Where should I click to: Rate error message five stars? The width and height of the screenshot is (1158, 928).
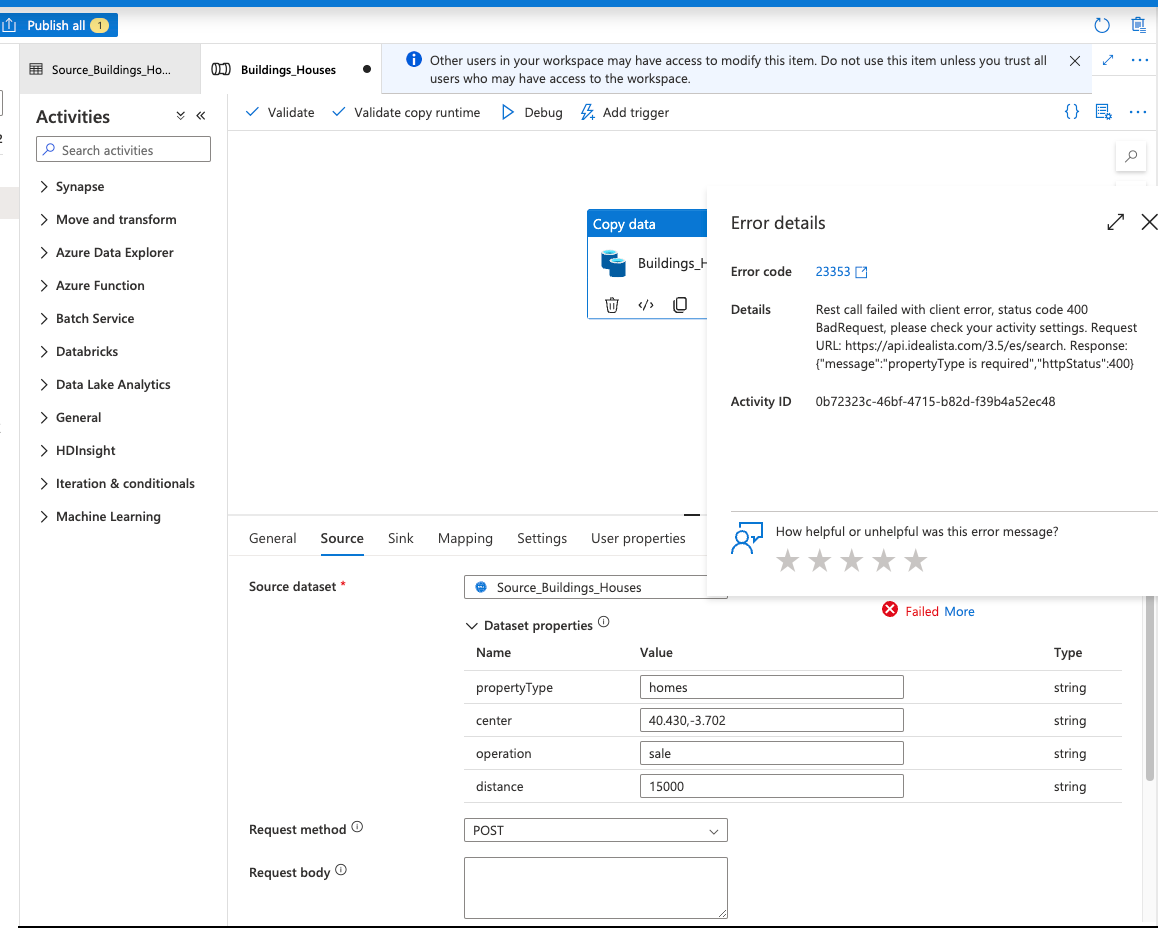(915, 560)
